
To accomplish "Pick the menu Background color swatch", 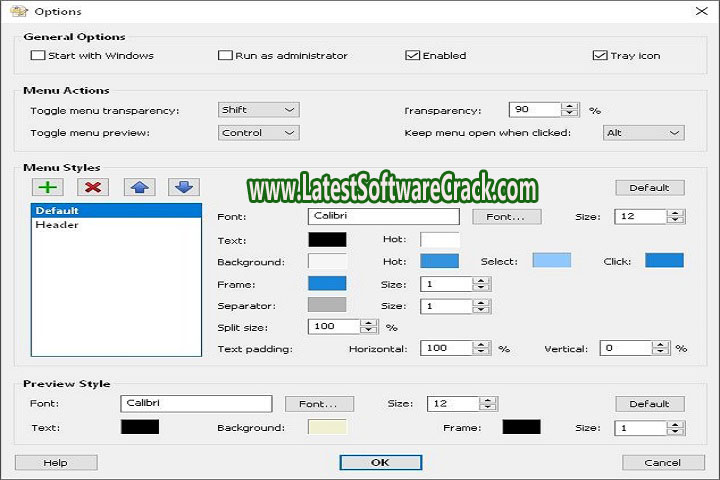I will [327, 261].
